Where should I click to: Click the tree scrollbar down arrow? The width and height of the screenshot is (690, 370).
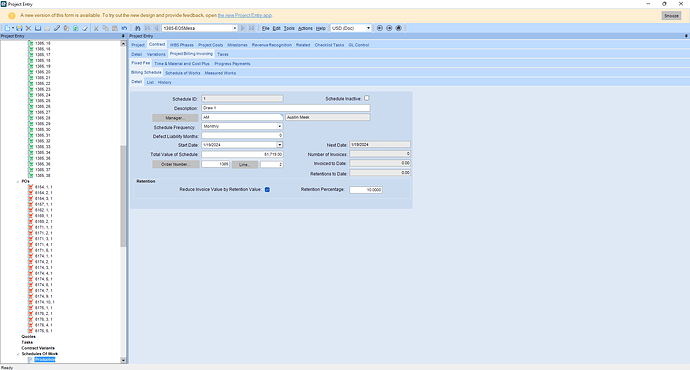(x=123, y=360)
